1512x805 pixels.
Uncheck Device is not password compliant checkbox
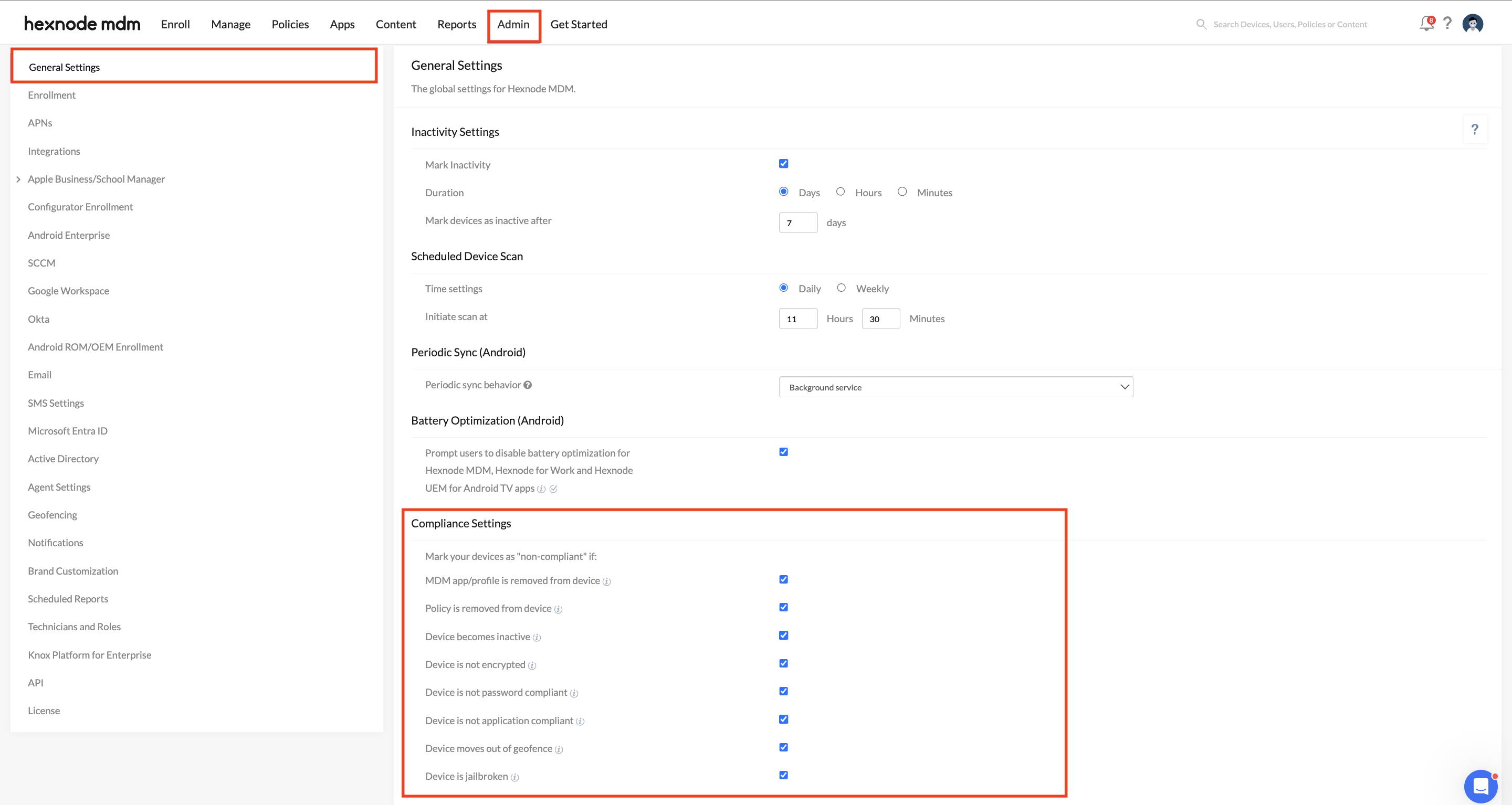pyautogui.click(x=783, y=691)
